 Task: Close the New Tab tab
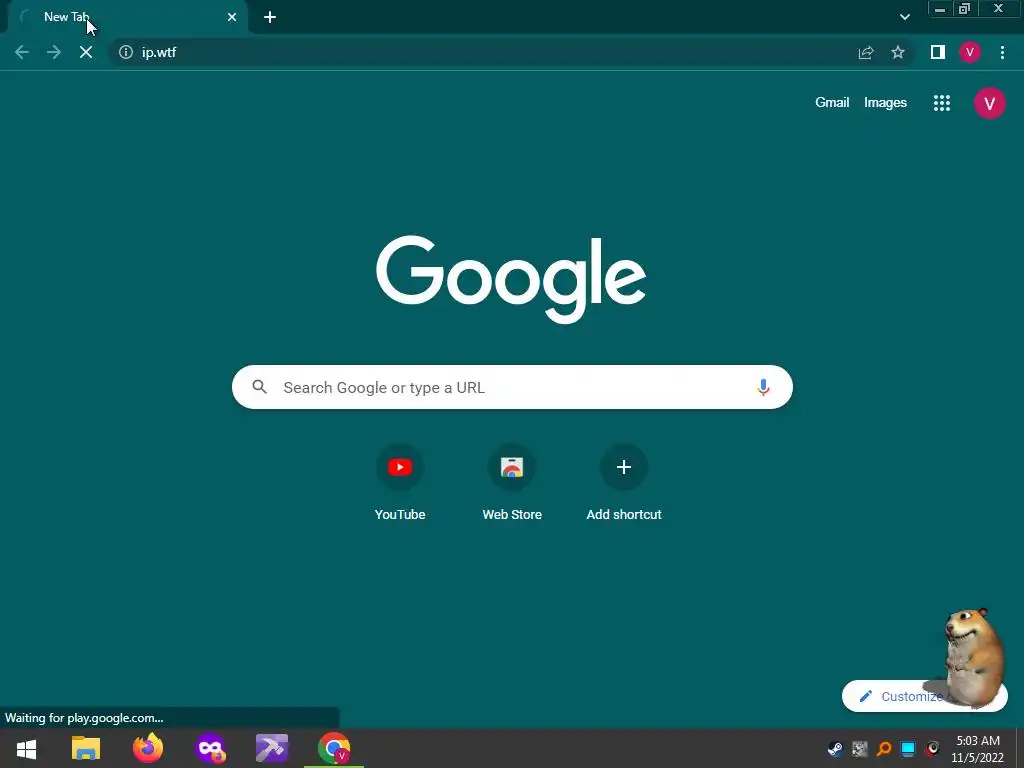(232, 17)
